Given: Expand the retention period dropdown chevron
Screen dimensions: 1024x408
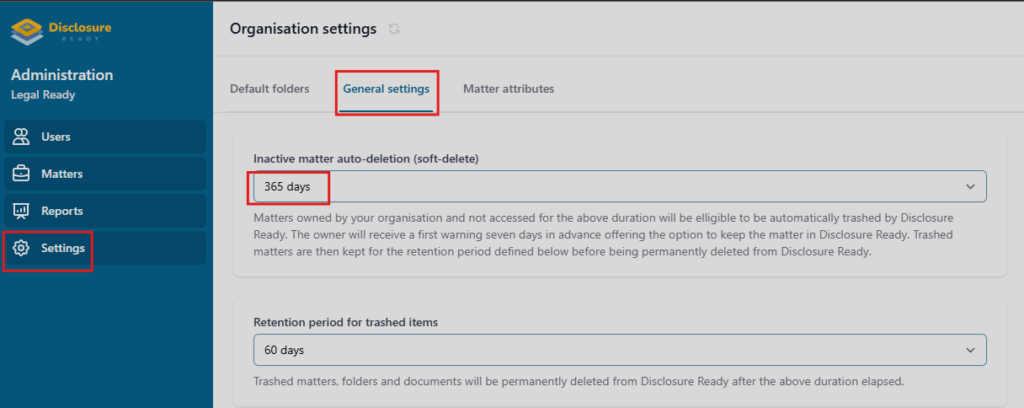Looking at the screenshot, I should [970, 351].
